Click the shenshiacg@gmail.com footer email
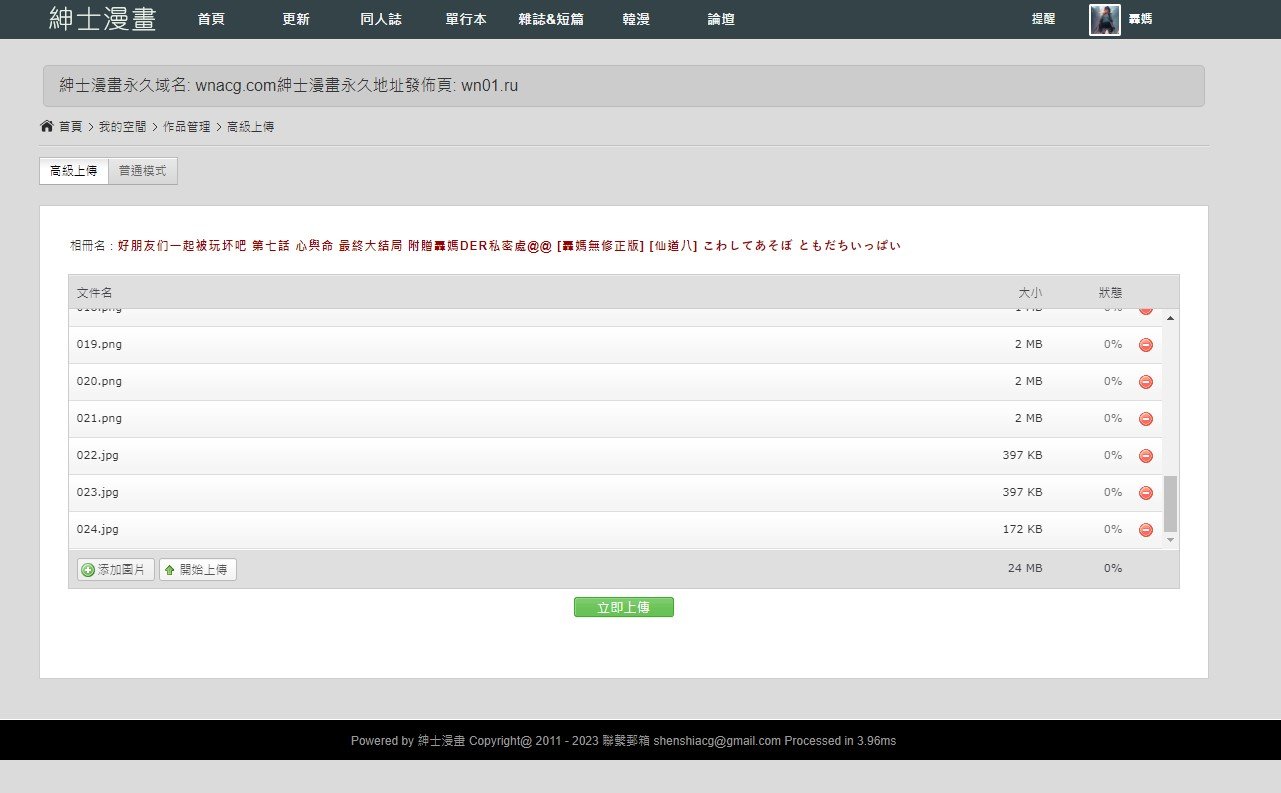 tap(717, 741)
